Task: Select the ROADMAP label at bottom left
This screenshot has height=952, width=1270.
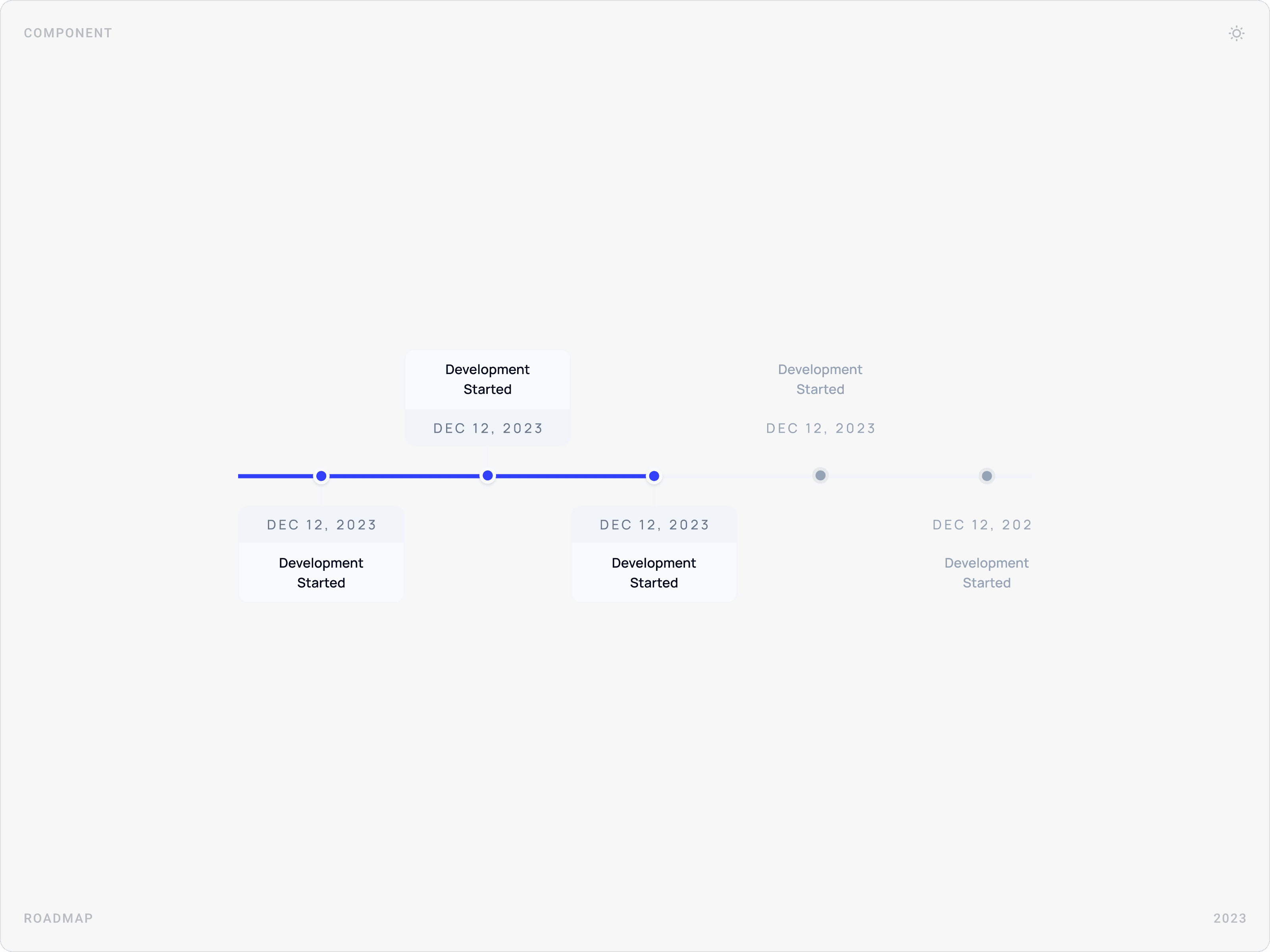Action: tap(58, 918)
